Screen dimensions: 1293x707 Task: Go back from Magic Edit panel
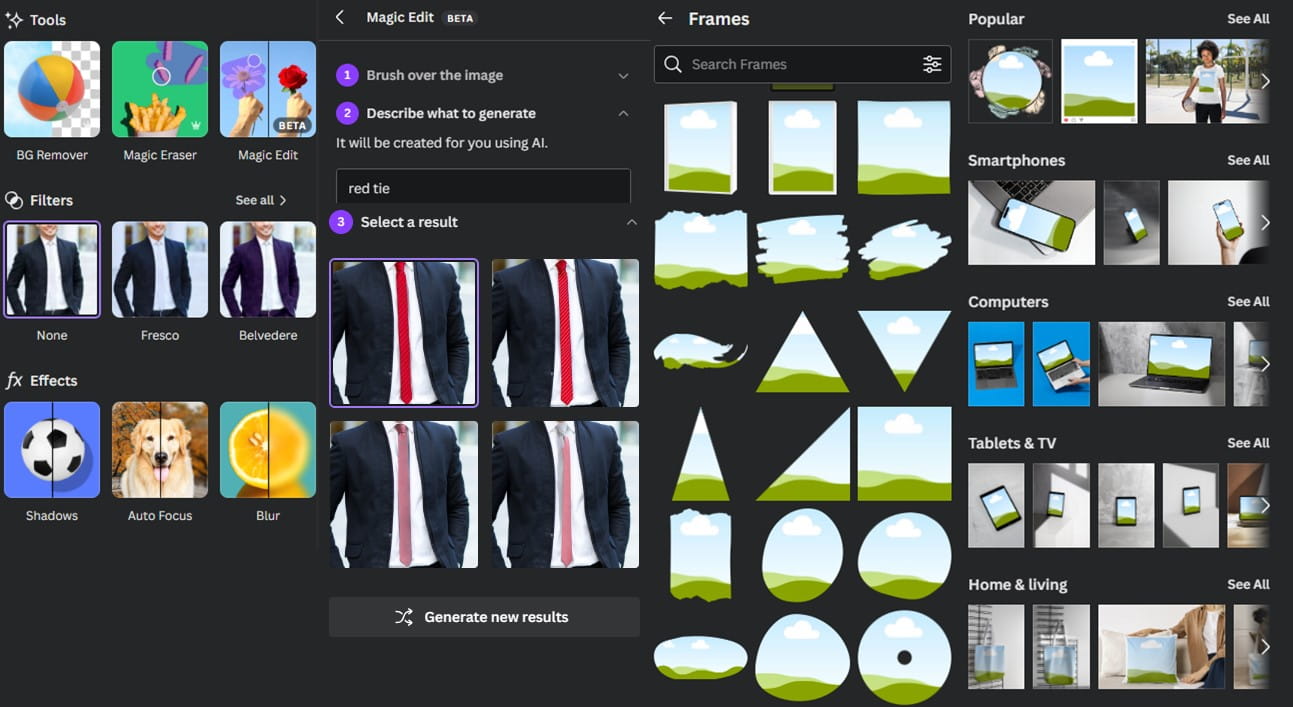click(340, 18)
